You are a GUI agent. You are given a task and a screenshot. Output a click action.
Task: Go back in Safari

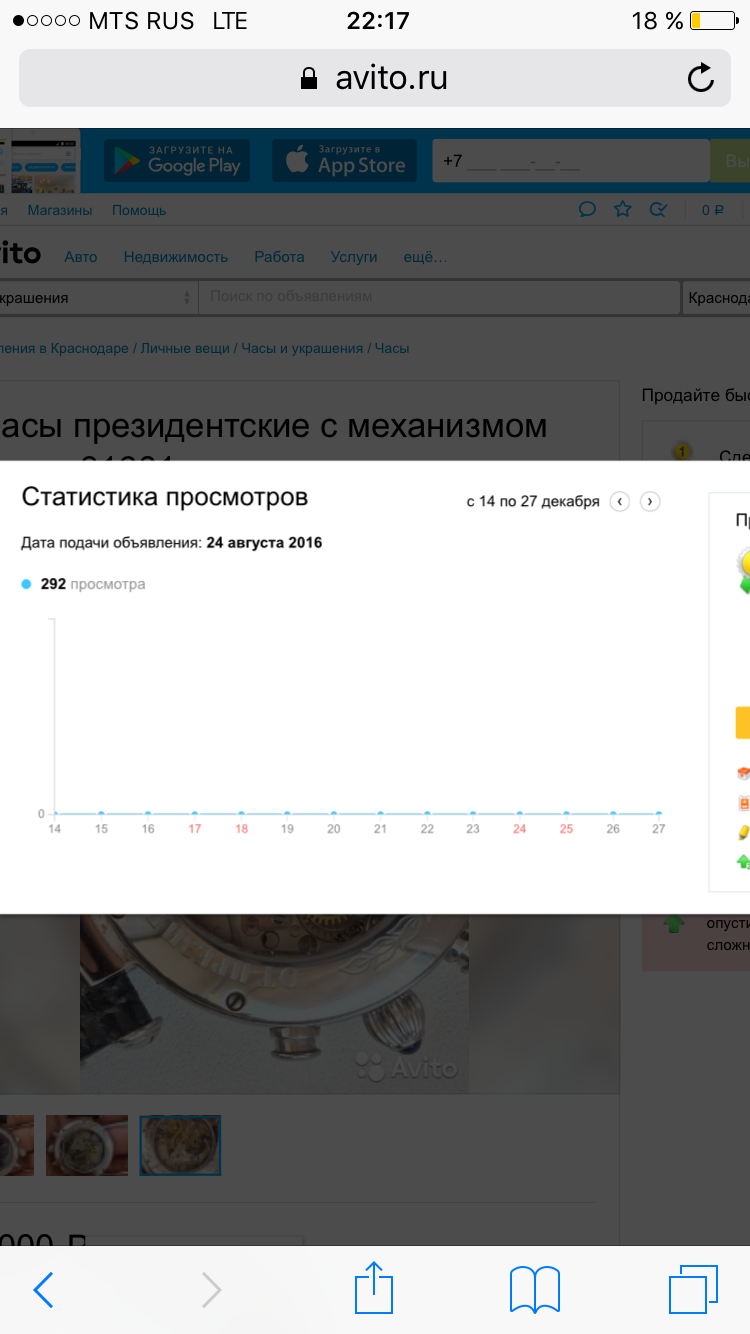click(x=43, y=1290)
